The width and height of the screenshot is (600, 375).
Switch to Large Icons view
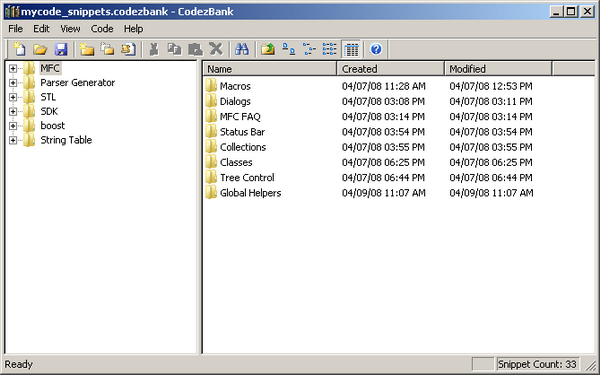289,49
